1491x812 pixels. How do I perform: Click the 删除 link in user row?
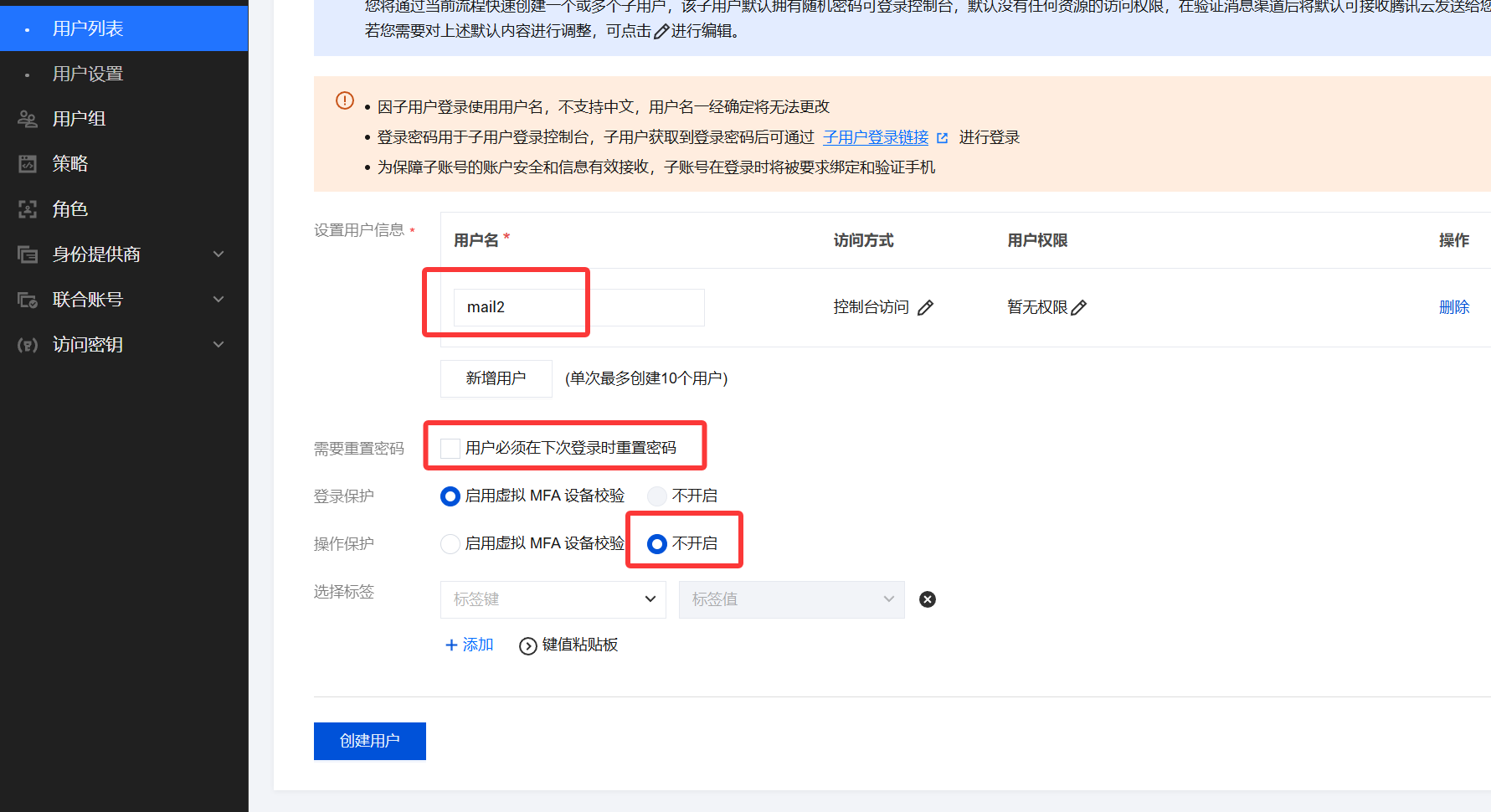1453,307
